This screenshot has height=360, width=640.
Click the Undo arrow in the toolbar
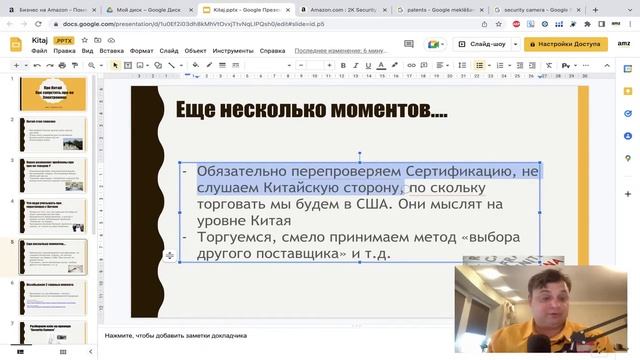(x=37, y=65)
